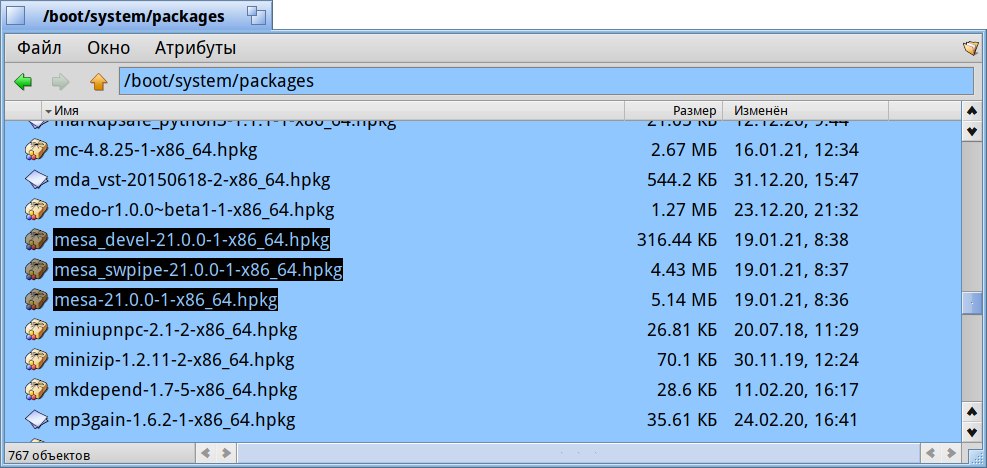Select file name miniupnpc-2.1-2-x86_64.hpkg
The height and width of the screenshot is (468, 987).
pos(176,329)
